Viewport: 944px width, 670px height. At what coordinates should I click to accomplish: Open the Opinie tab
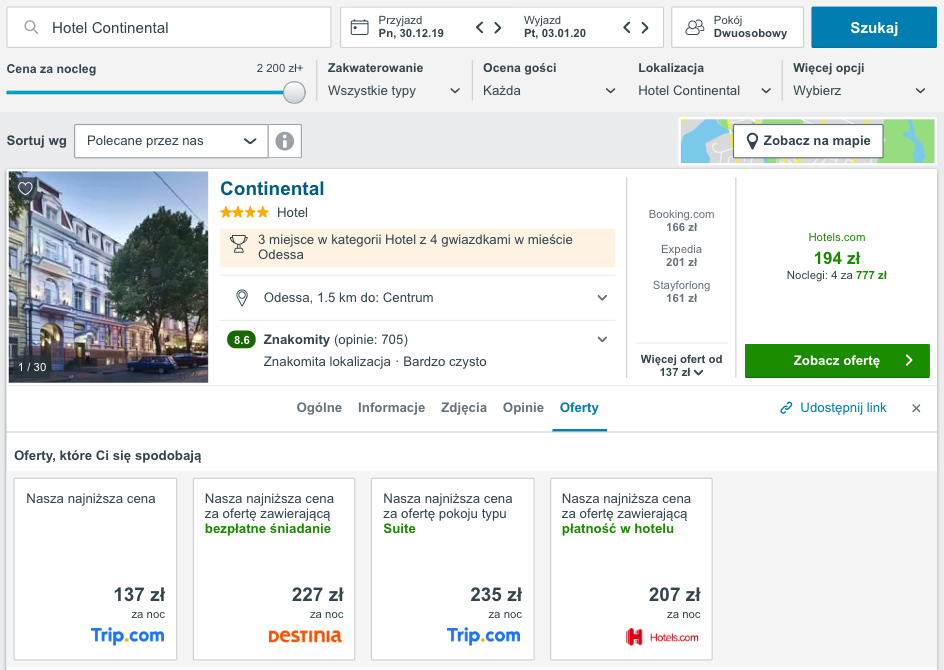pos(523,408)
